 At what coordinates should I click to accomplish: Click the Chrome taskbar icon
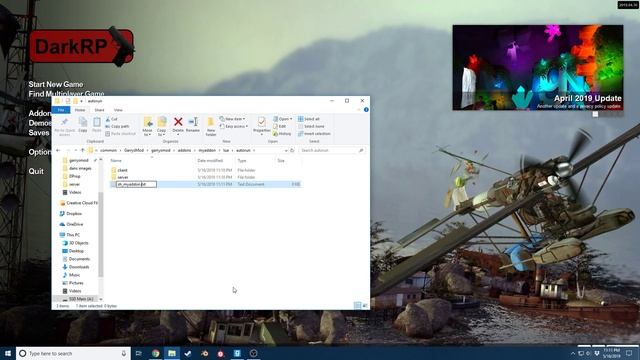click(156, 353)
